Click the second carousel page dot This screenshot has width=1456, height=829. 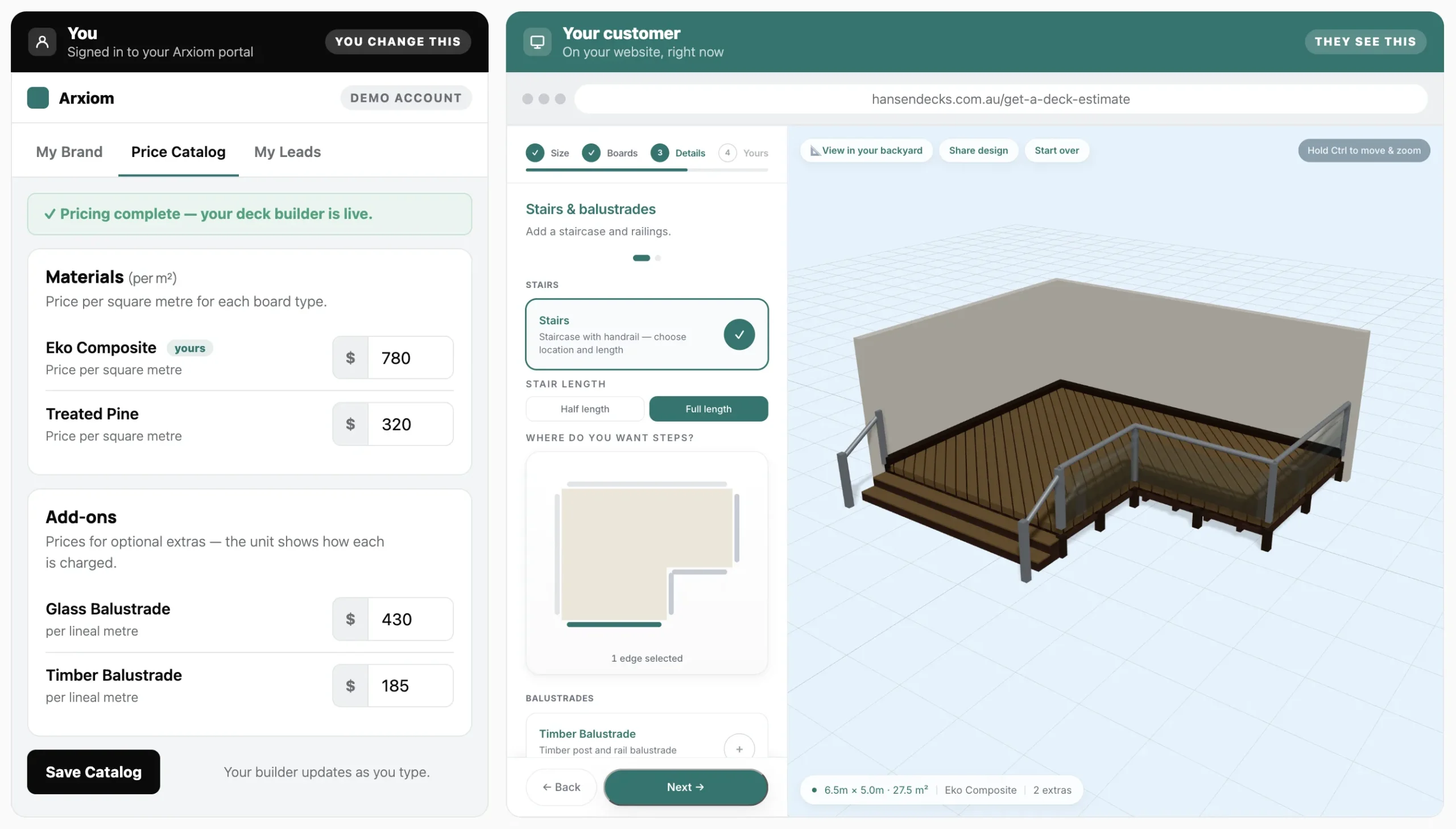(x=657, y=258)
